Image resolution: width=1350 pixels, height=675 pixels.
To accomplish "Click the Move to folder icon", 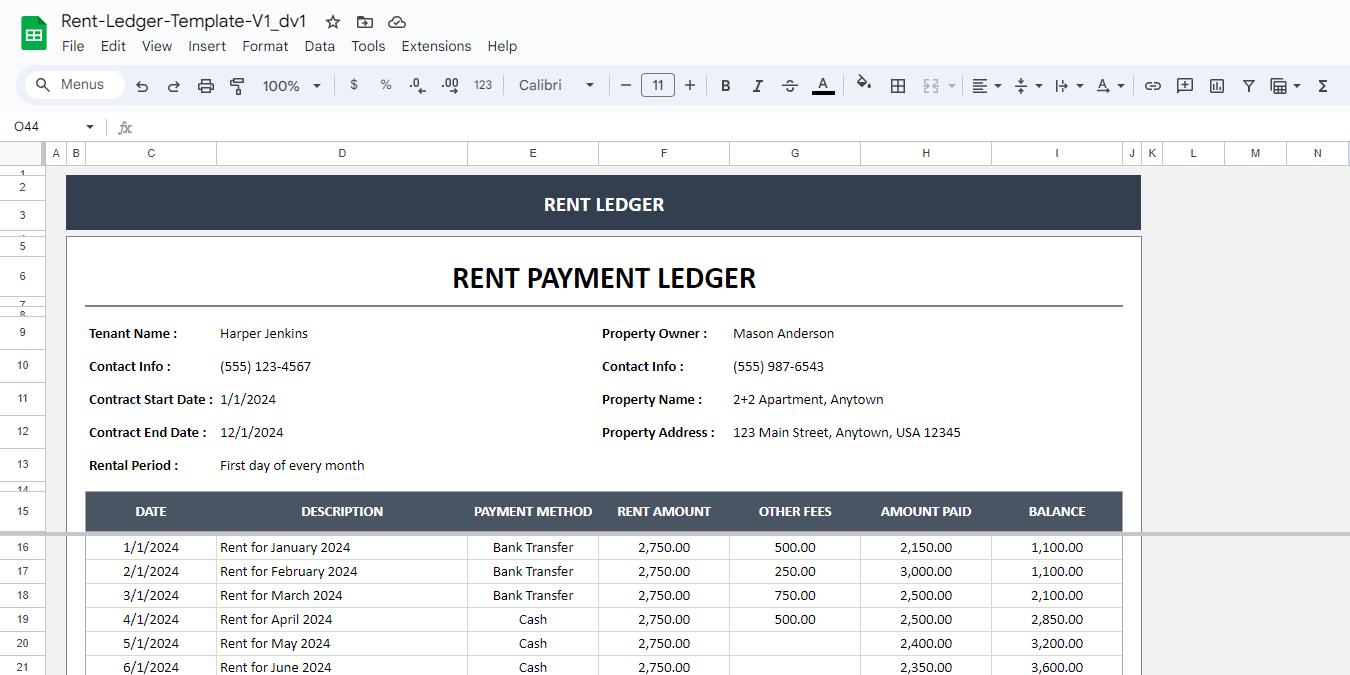I will click(x=365, y=22).
